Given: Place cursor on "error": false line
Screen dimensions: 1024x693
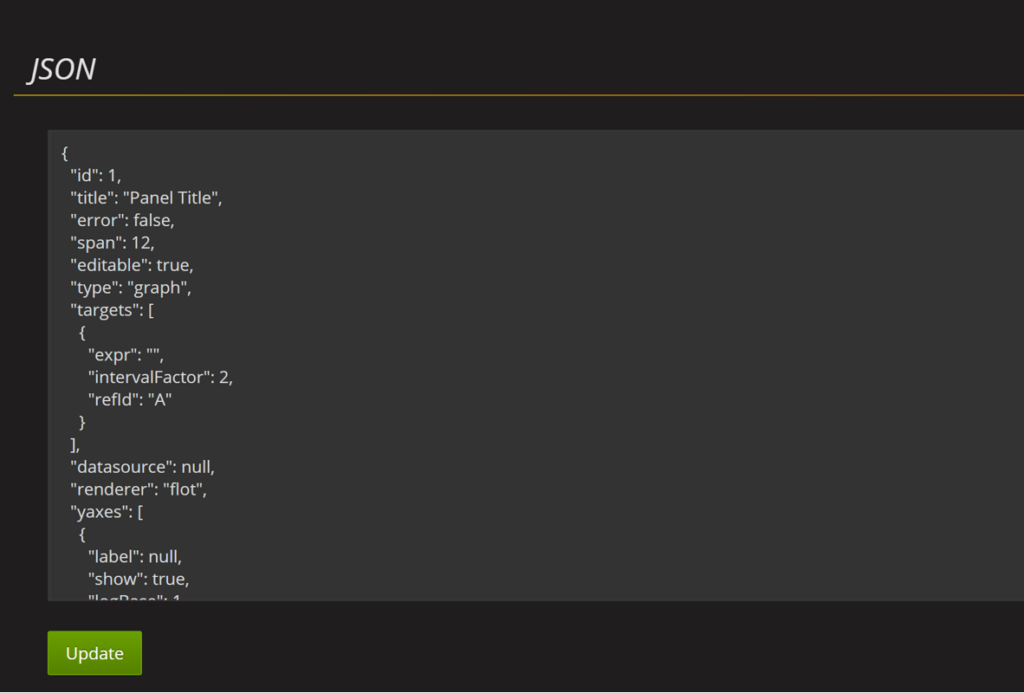Looking at the screenshot, I should click(x=122, y=220).
